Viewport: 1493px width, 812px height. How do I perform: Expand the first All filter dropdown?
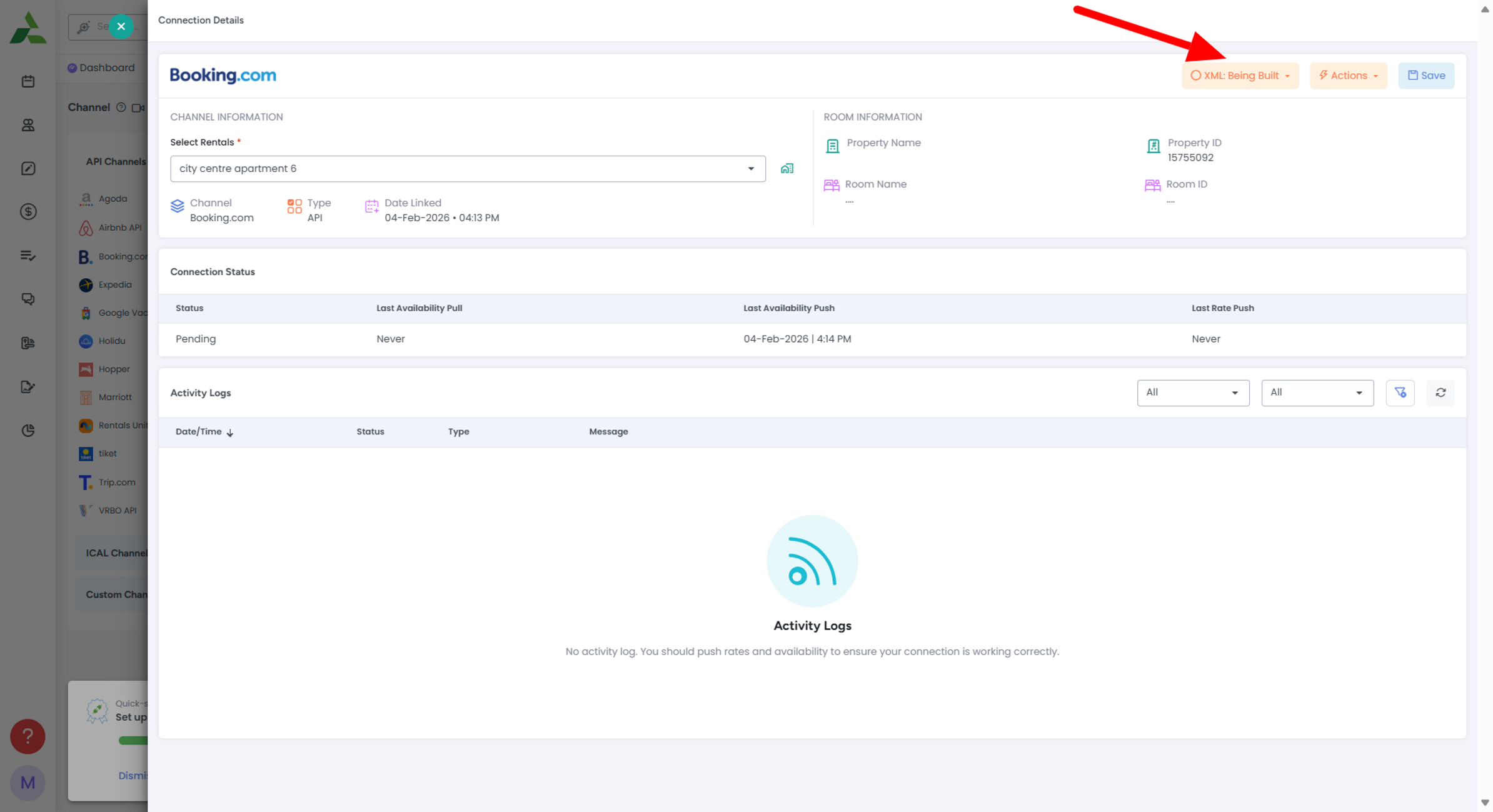click(x=1192, y=393)
